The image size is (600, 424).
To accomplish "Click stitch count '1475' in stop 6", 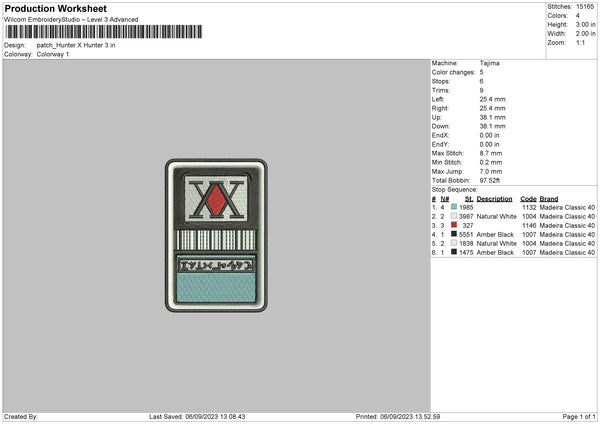I will point(466,253).
